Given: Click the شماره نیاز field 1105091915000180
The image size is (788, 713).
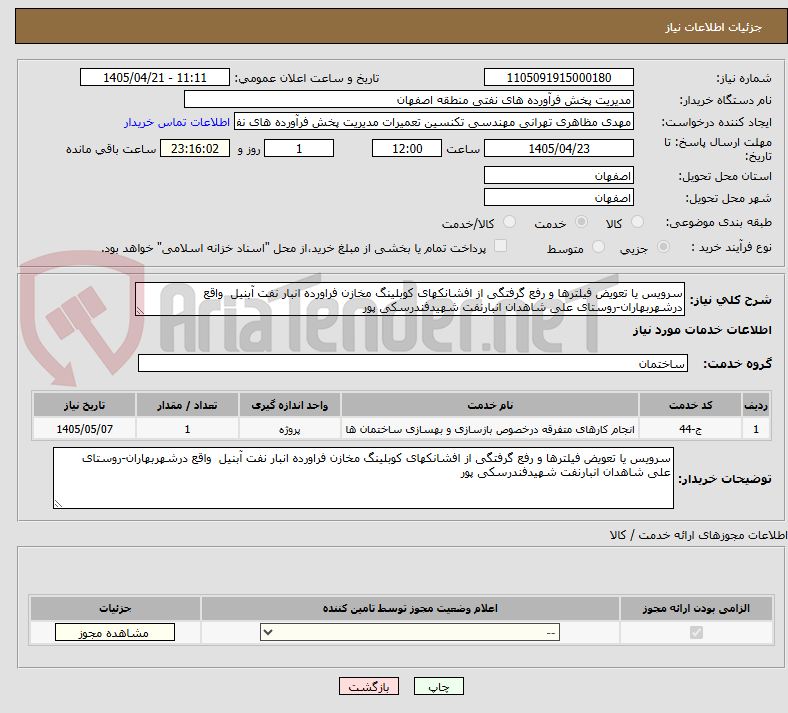Looking at the screenshot, I should (x=559, y=77).
